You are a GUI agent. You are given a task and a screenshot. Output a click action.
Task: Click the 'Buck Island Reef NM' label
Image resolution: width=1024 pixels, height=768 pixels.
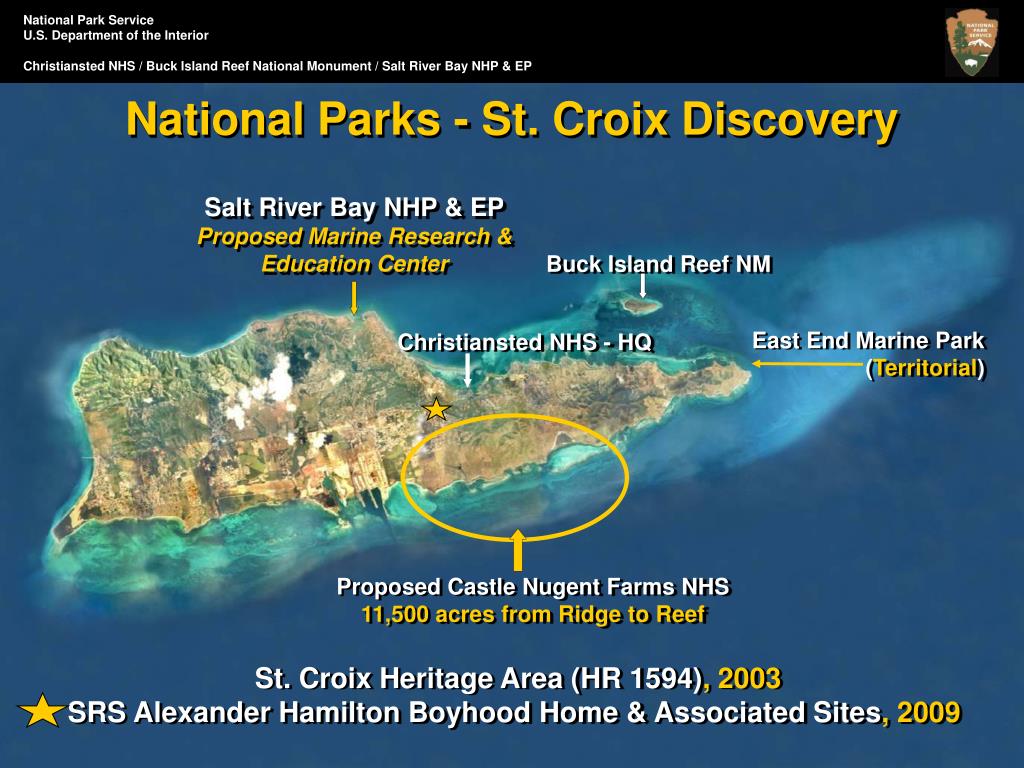click(659, 264)
